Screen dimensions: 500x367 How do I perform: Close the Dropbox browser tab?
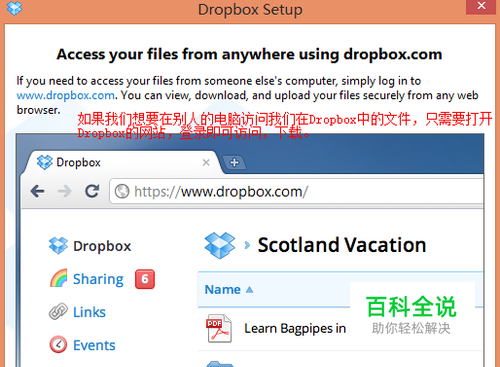(206, 163)
